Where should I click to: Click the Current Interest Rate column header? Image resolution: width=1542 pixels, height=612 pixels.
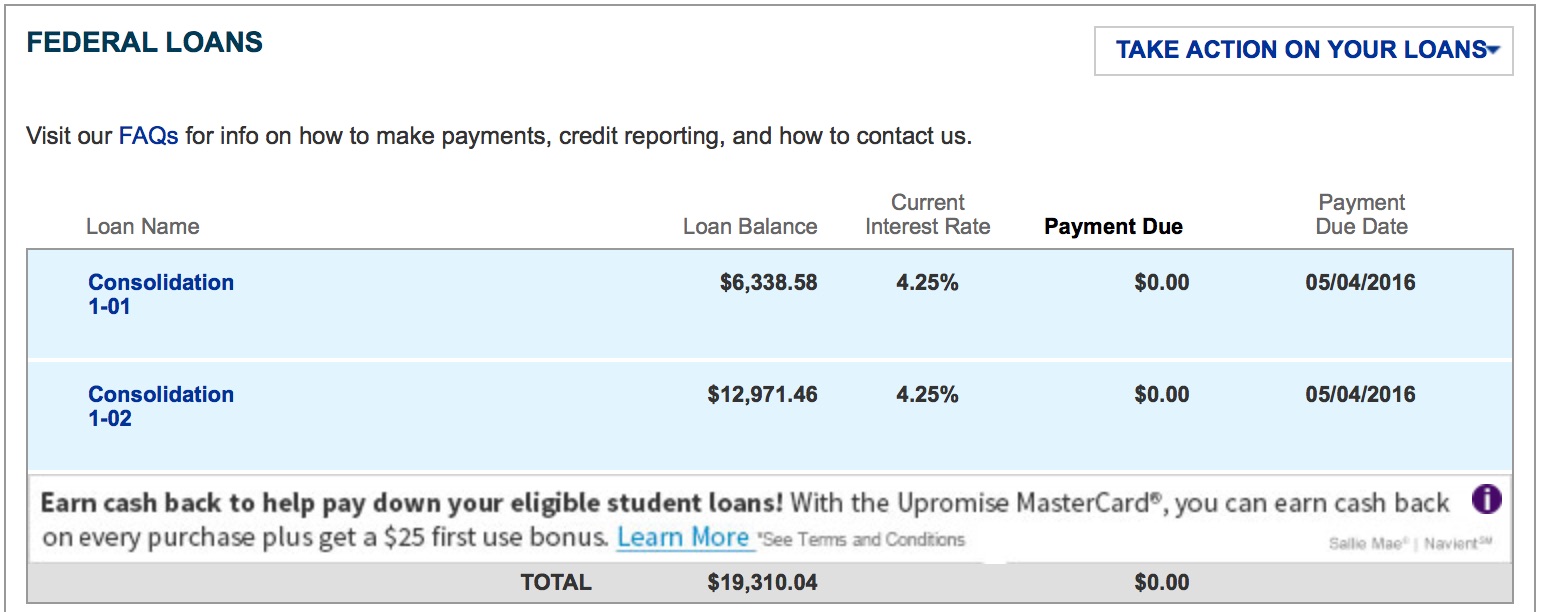(x=928, y=215)
